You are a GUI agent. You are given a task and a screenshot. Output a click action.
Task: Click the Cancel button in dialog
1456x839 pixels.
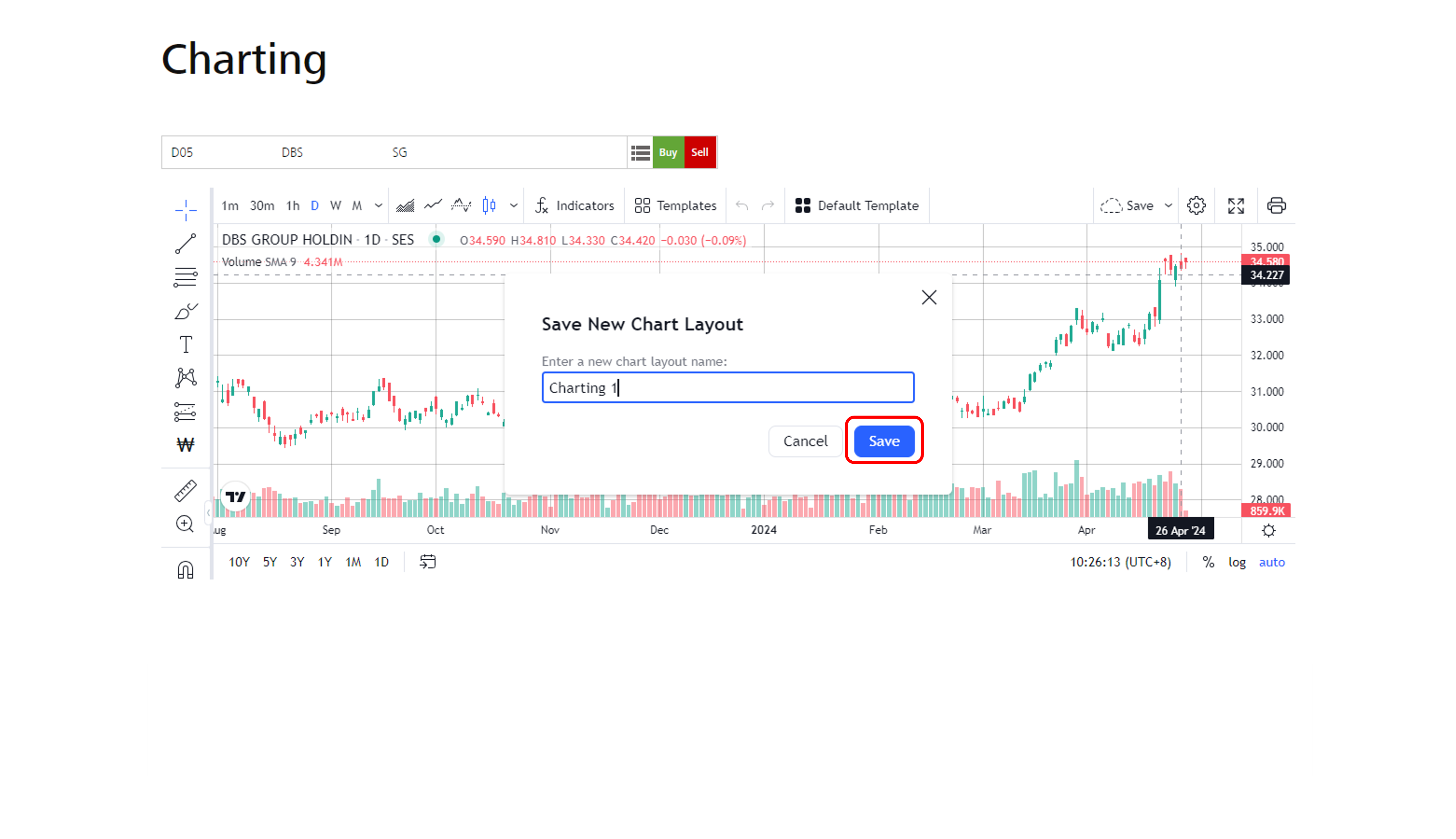click(805, 441)
